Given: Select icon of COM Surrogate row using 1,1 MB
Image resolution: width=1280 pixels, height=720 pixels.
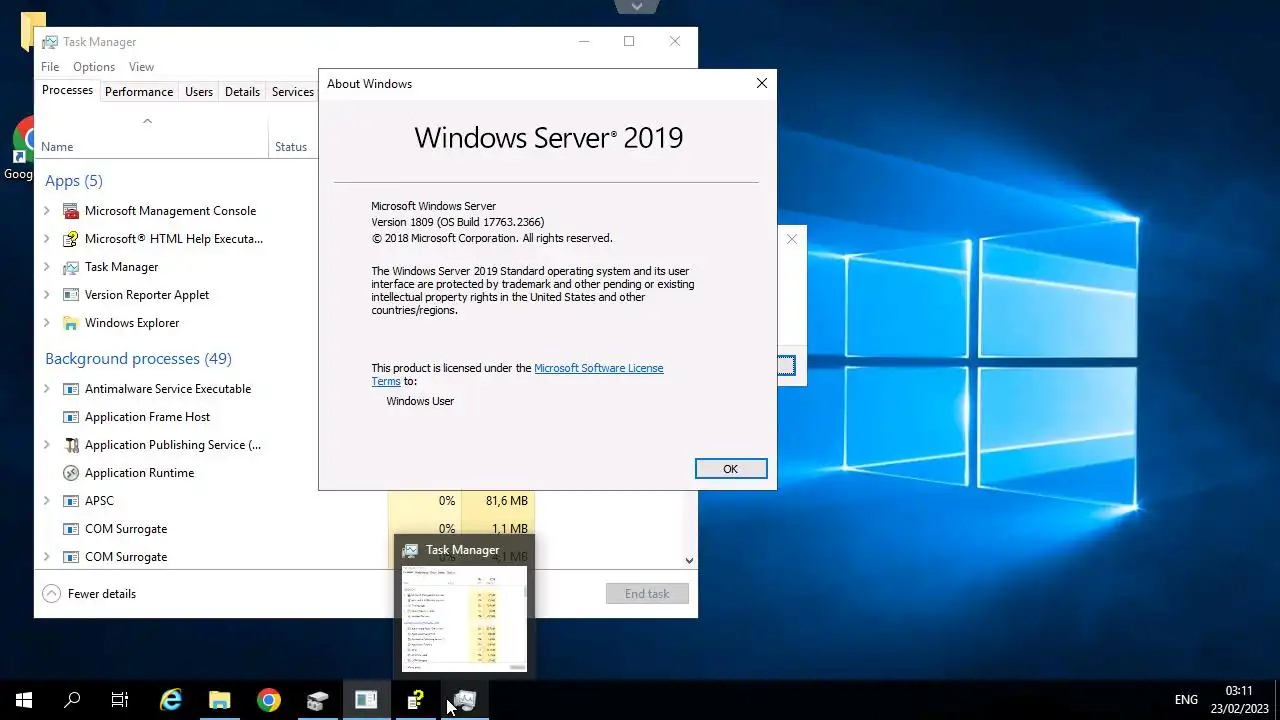Looking at the screenshot, I should point(71,529).
